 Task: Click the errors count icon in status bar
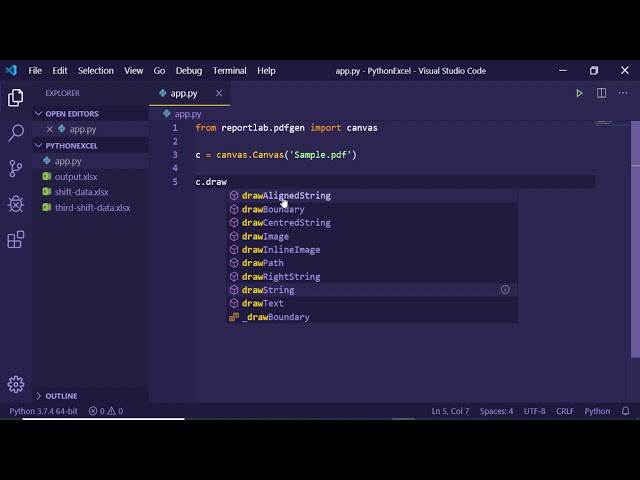pyautogui.click(x=93, y=411)
